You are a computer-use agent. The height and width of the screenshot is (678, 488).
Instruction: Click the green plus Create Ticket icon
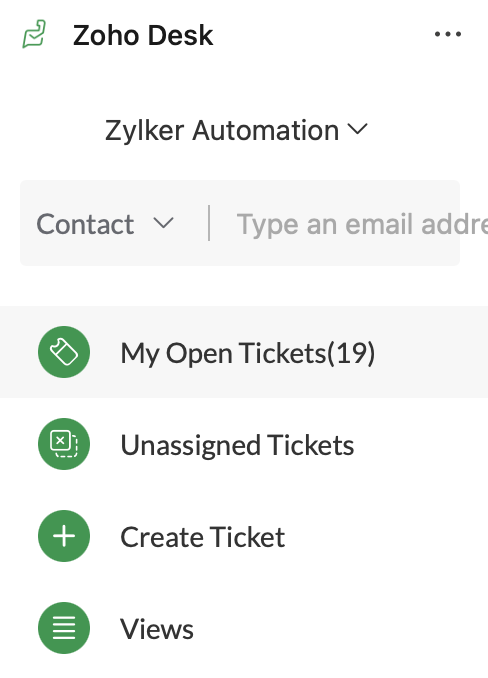pos(64,536)
